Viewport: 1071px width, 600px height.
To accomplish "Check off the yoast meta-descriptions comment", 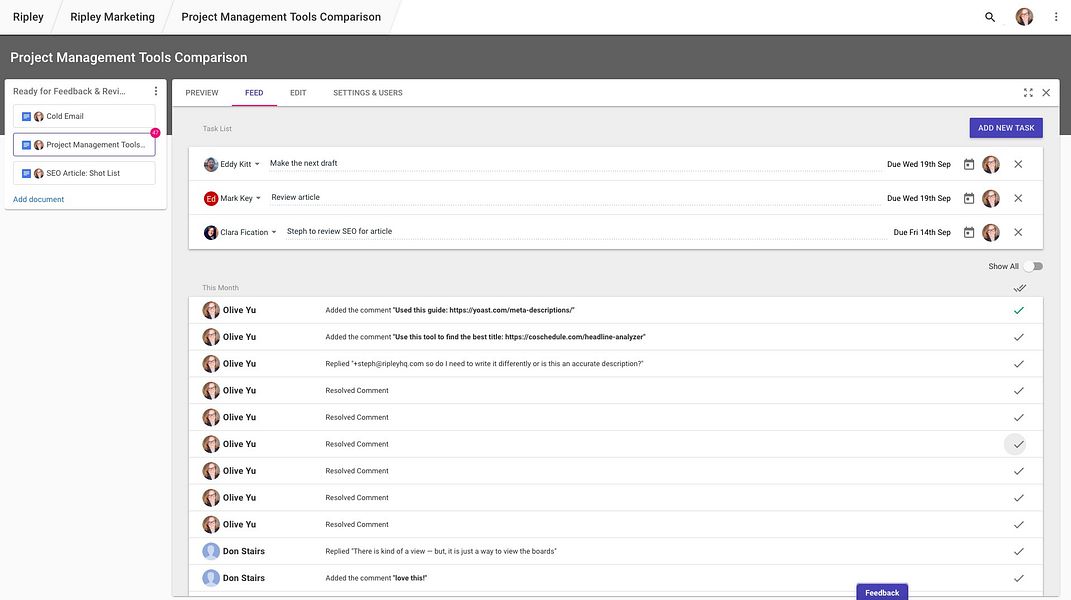I will [1018, 310].
